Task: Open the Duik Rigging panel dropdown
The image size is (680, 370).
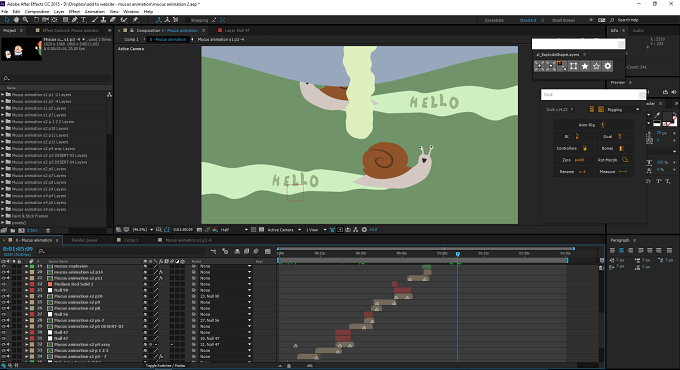Action: pos(623,109)
